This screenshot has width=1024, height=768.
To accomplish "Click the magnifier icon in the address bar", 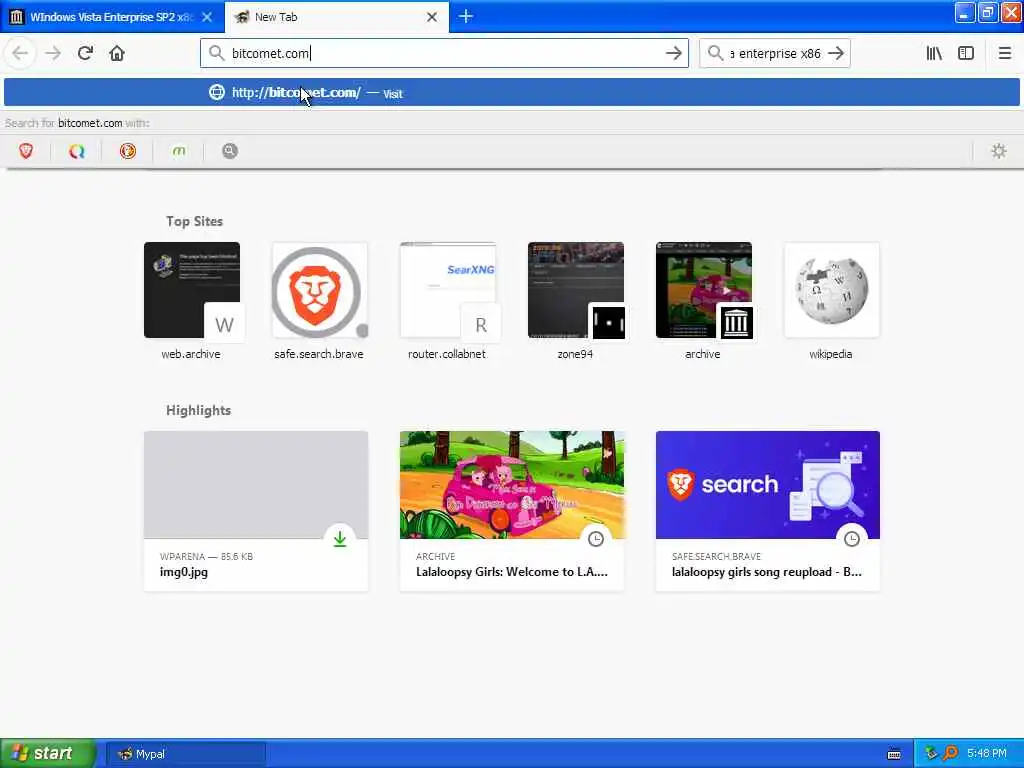I will pos(216,53).
